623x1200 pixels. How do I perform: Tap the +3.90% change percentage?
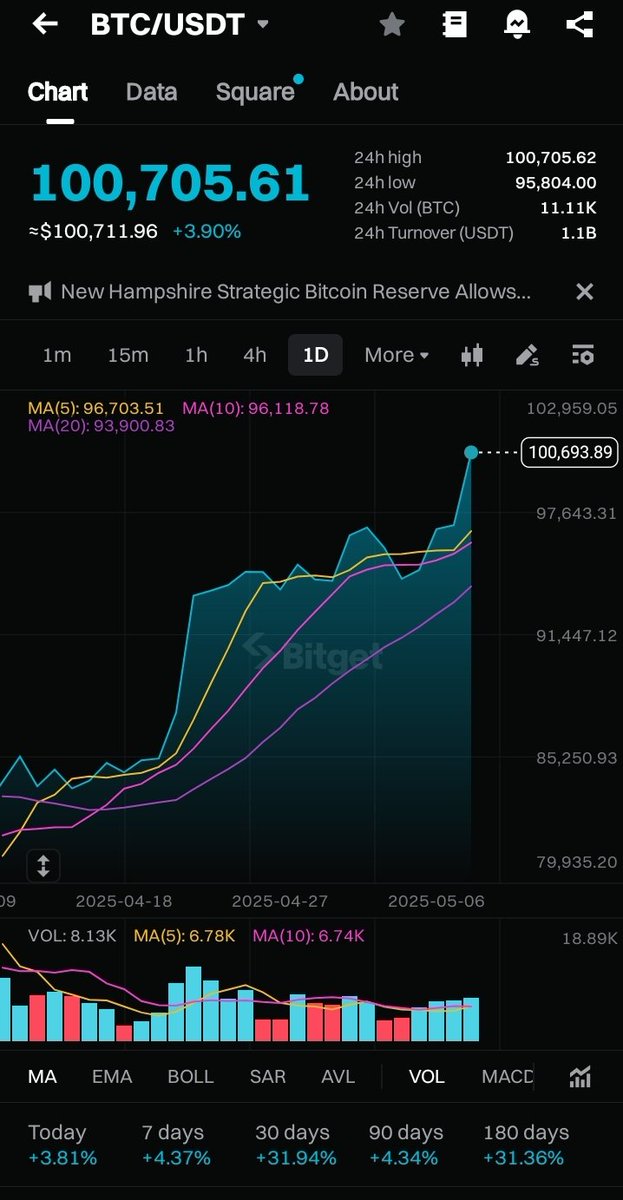207,231
